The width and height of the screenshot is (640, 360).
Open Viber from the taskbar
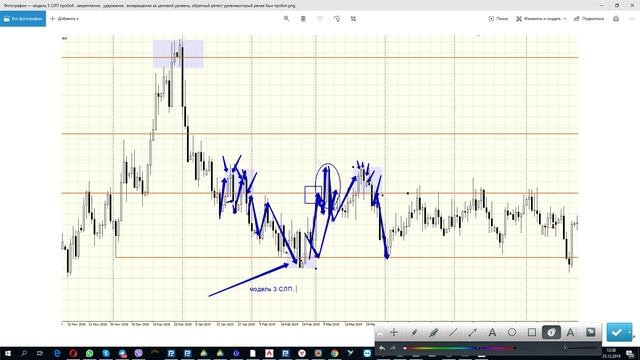click(x=138, y=353)
